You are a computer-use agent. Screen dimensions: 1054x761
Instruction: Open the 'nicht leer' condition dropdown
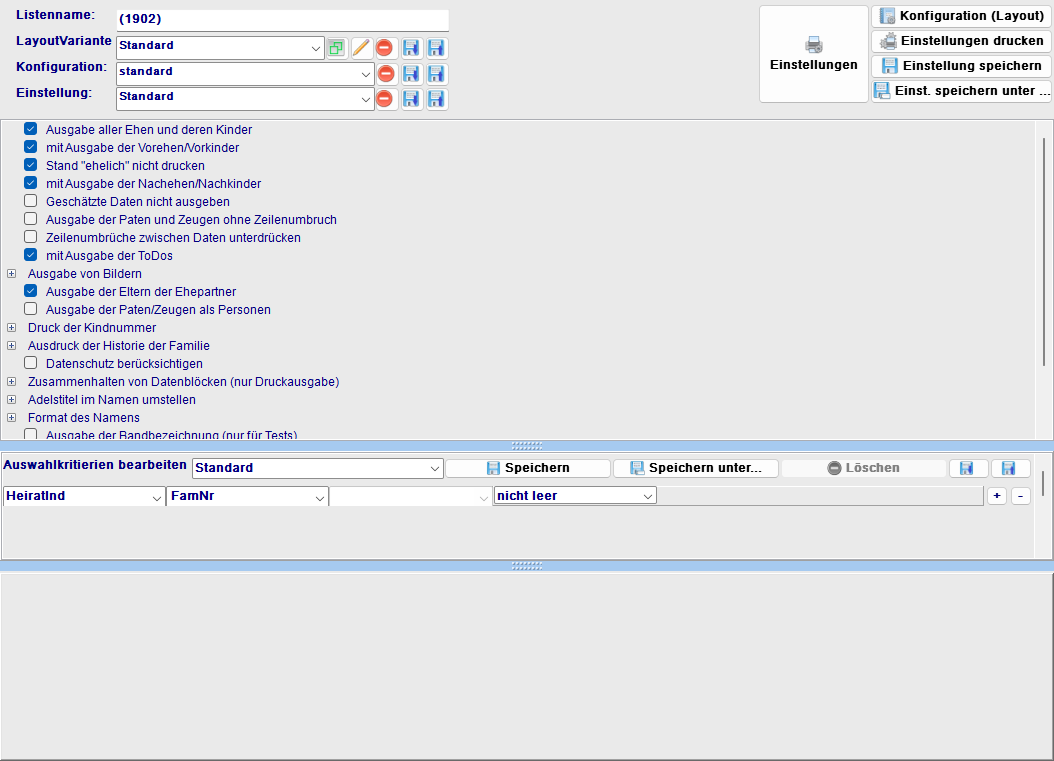click(x=648, y=496)
